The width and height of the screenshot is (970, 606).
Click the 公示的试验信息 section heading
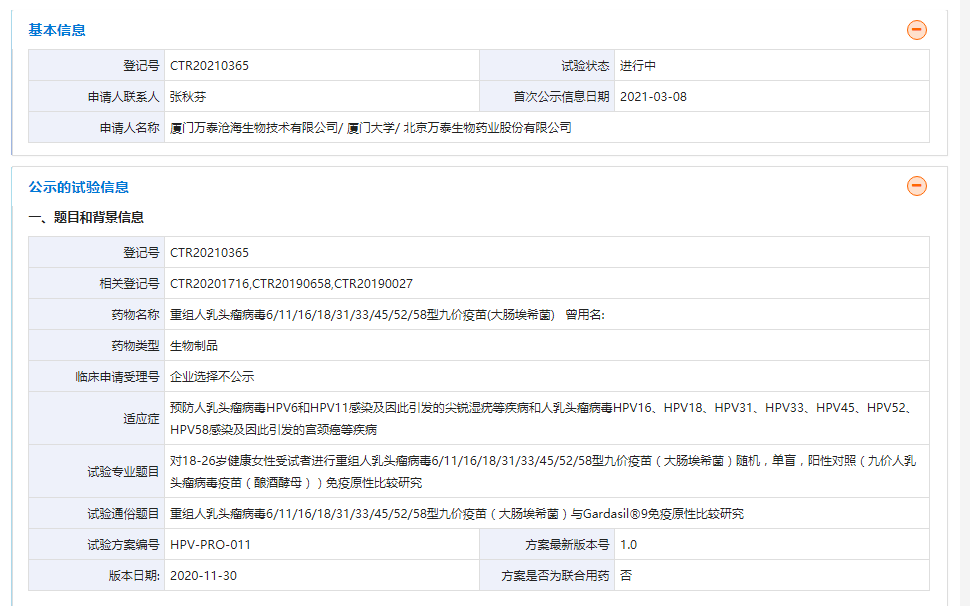pyautogui.click(x=79, y=187)
